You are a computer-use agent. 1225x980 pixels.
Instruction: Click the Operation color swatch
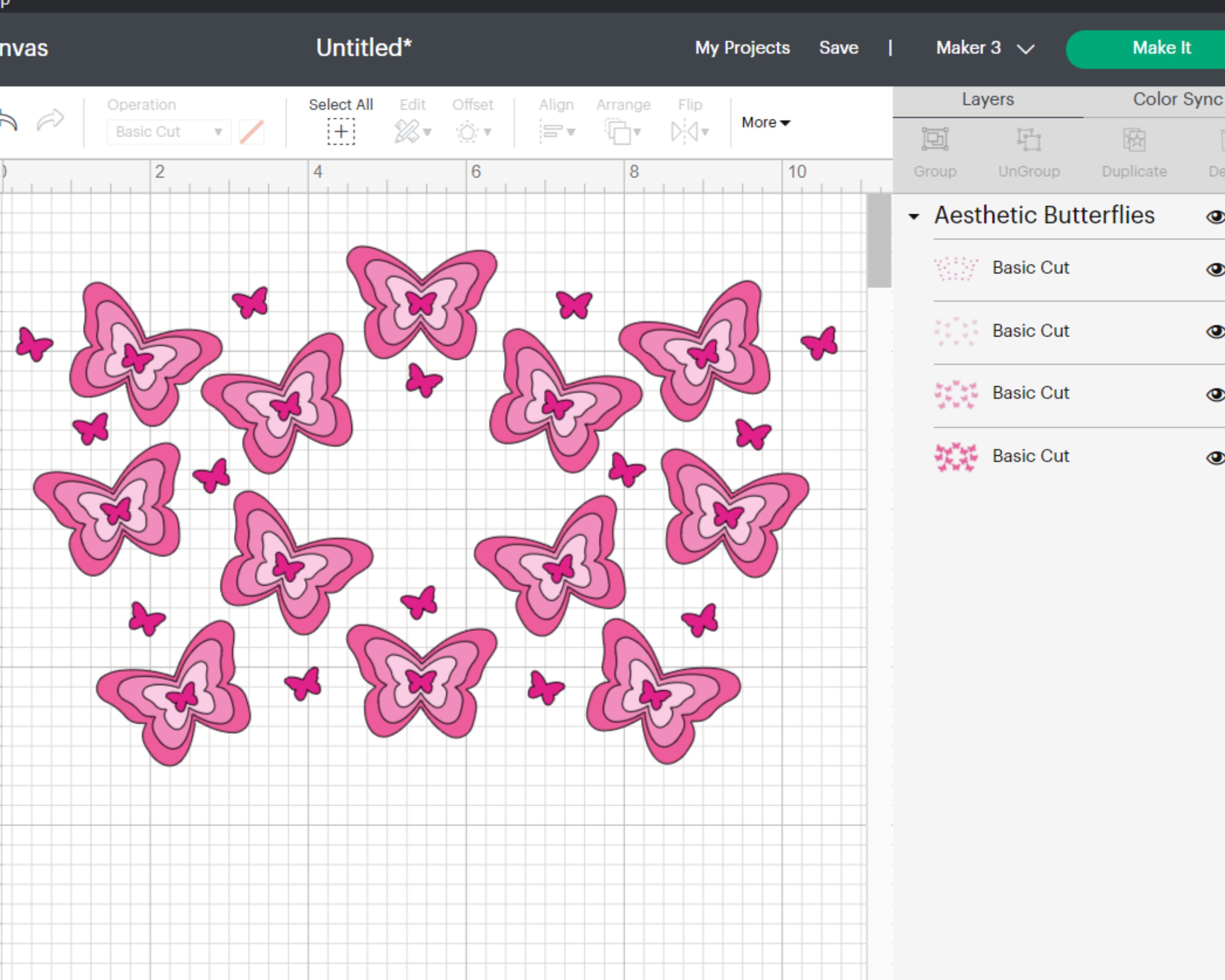pyautogui.click(x=252, y=131)
